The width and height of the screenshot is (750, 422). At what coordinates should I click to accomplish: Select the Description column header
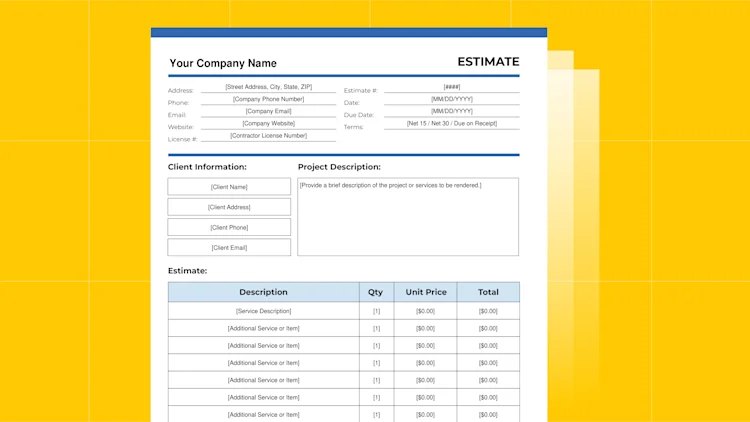264,292
